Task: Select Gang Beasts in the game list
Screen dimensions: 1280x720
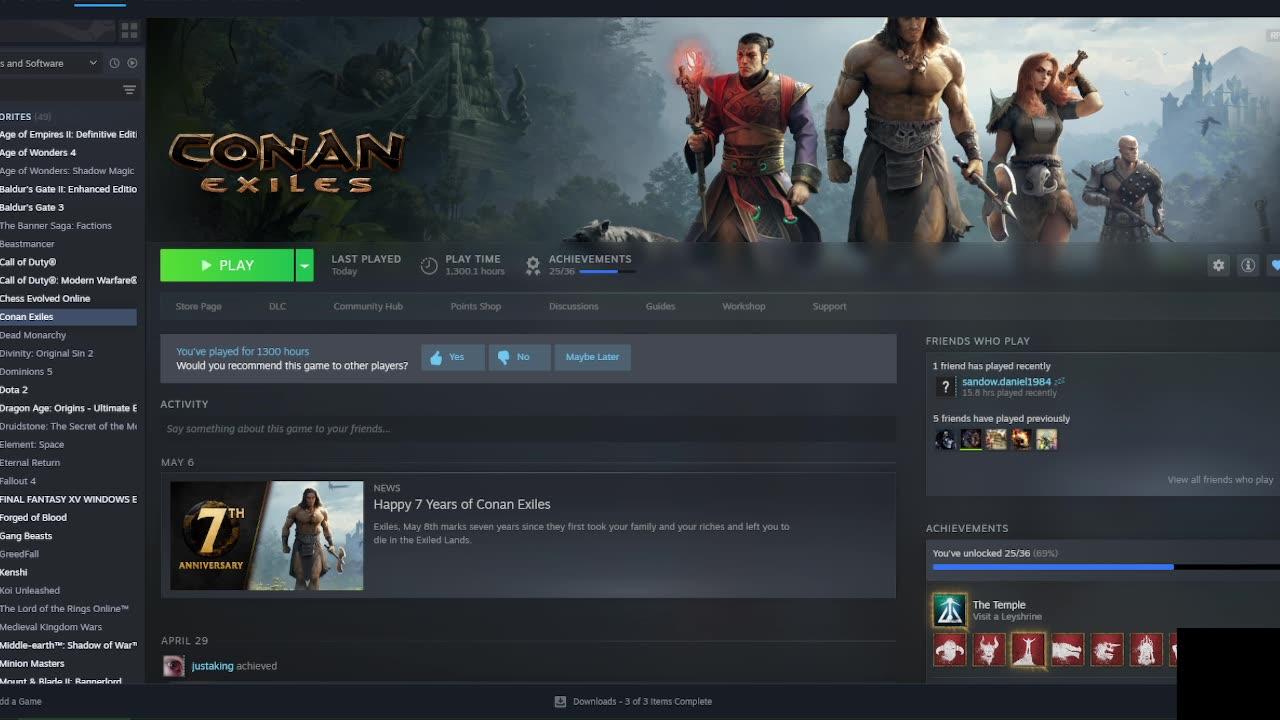Action: point(26,536)
